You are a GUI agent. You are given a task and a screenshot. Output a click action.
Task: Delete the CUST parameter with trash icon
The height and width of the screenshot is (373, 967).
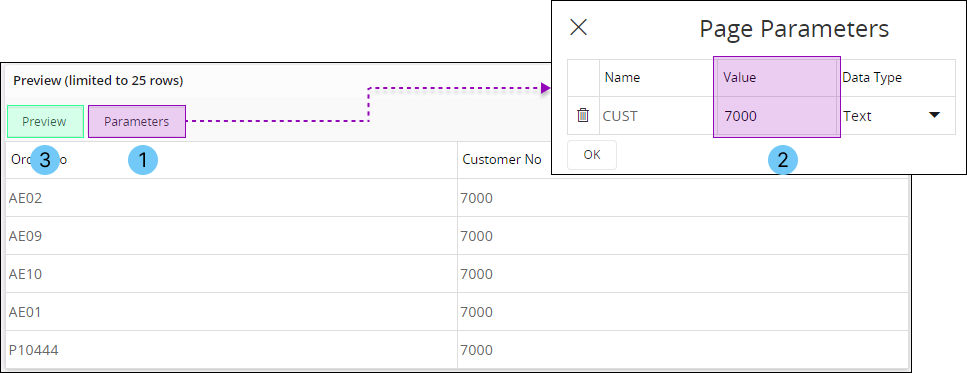coord(583,115)
